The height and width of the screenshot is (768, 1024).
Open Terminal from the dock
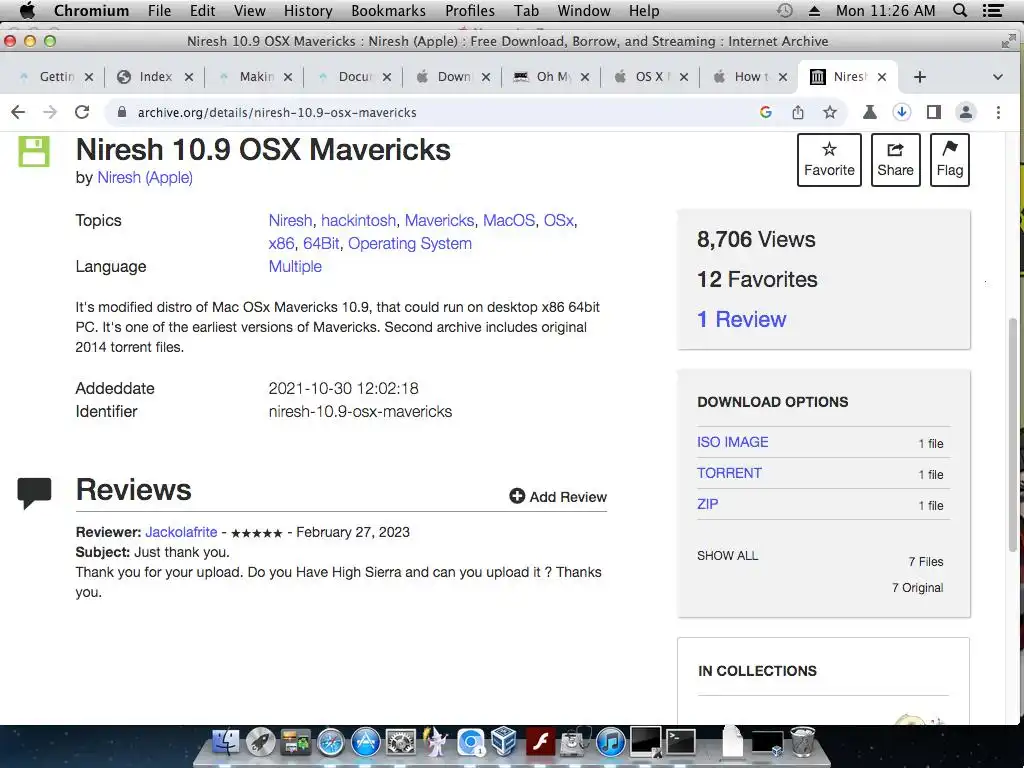click(x=680, y=743)
